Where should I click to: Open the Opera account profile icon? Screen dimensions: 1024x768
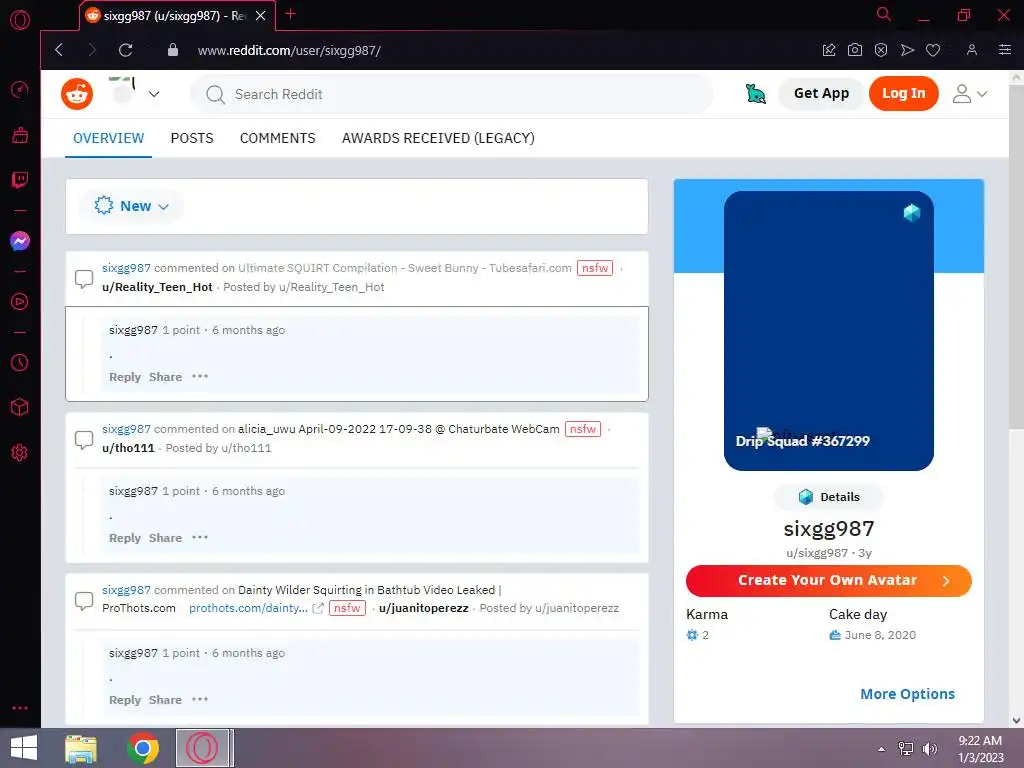click(x=972, y=50)
